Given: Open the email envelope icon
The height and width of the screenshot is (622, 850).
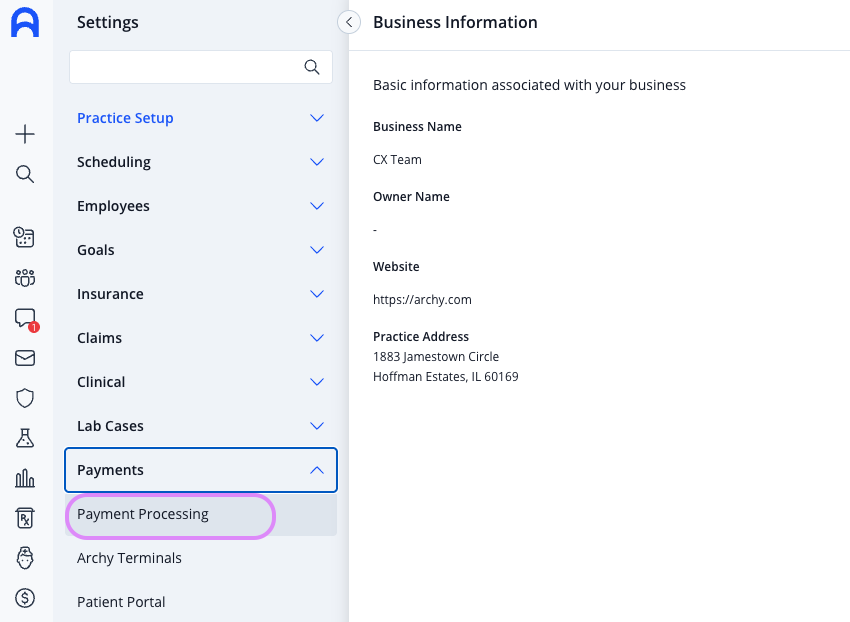Looking at the screenshot, I should pos(25,358).
